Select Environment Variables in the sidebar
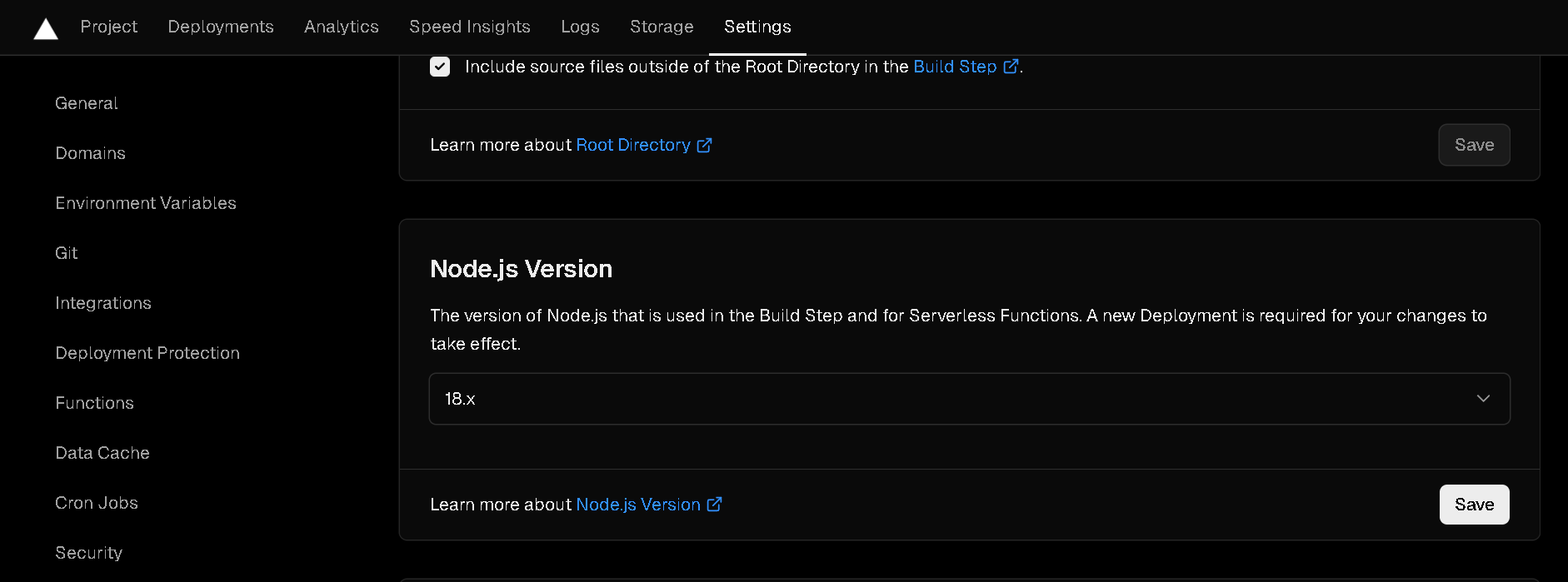This screenshot has height=582, width=1568. (x=145, y=202)
